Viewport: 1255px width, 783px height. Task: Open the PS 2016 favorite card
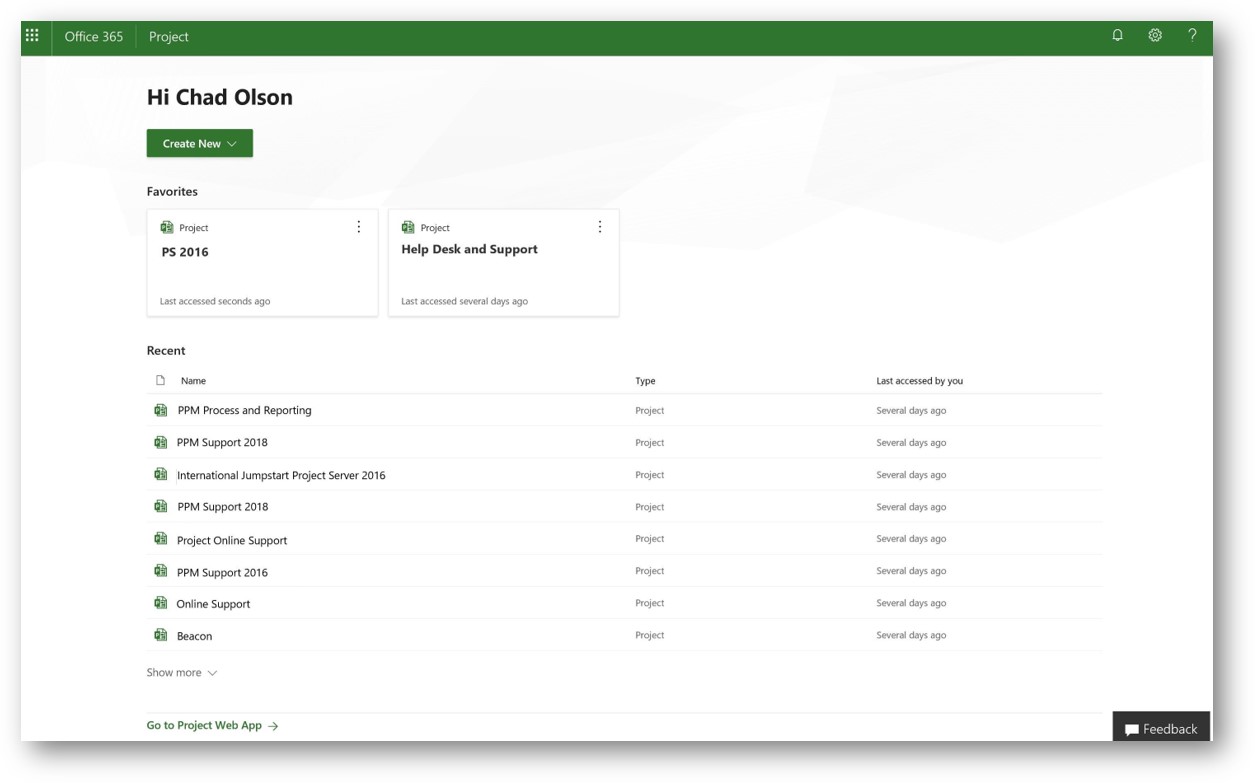(x=262, y=263)
